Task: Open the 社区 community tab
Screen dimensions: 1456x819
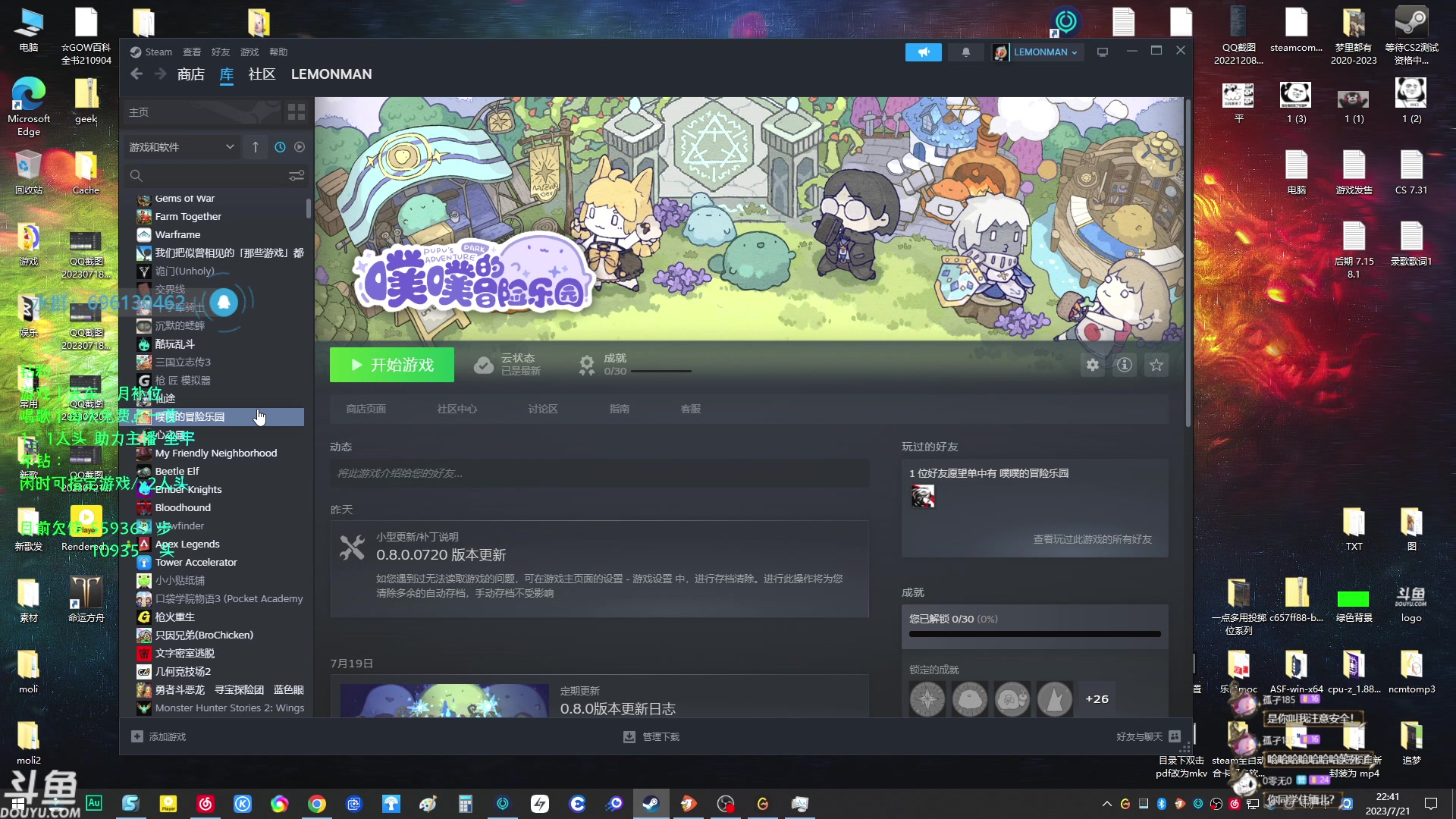Action: (x=262, y=74)
